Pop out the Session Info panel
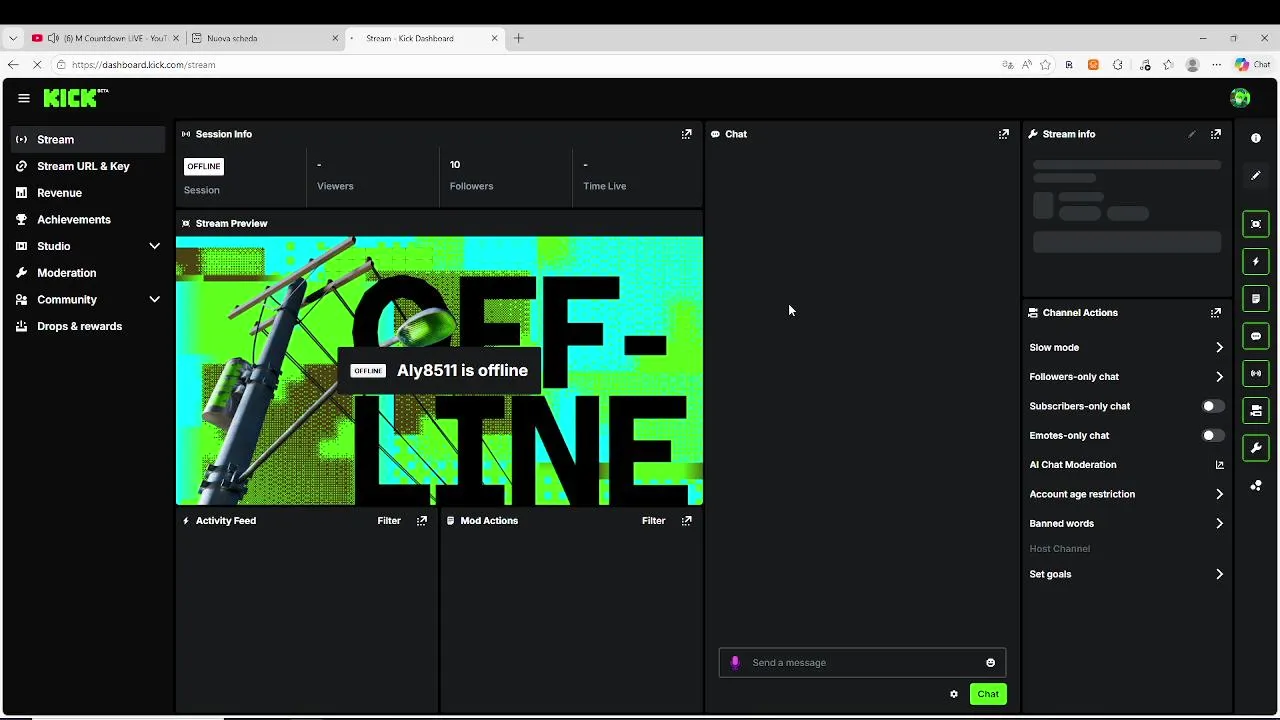The image size is (1280, 720). [x=686, y=134]
